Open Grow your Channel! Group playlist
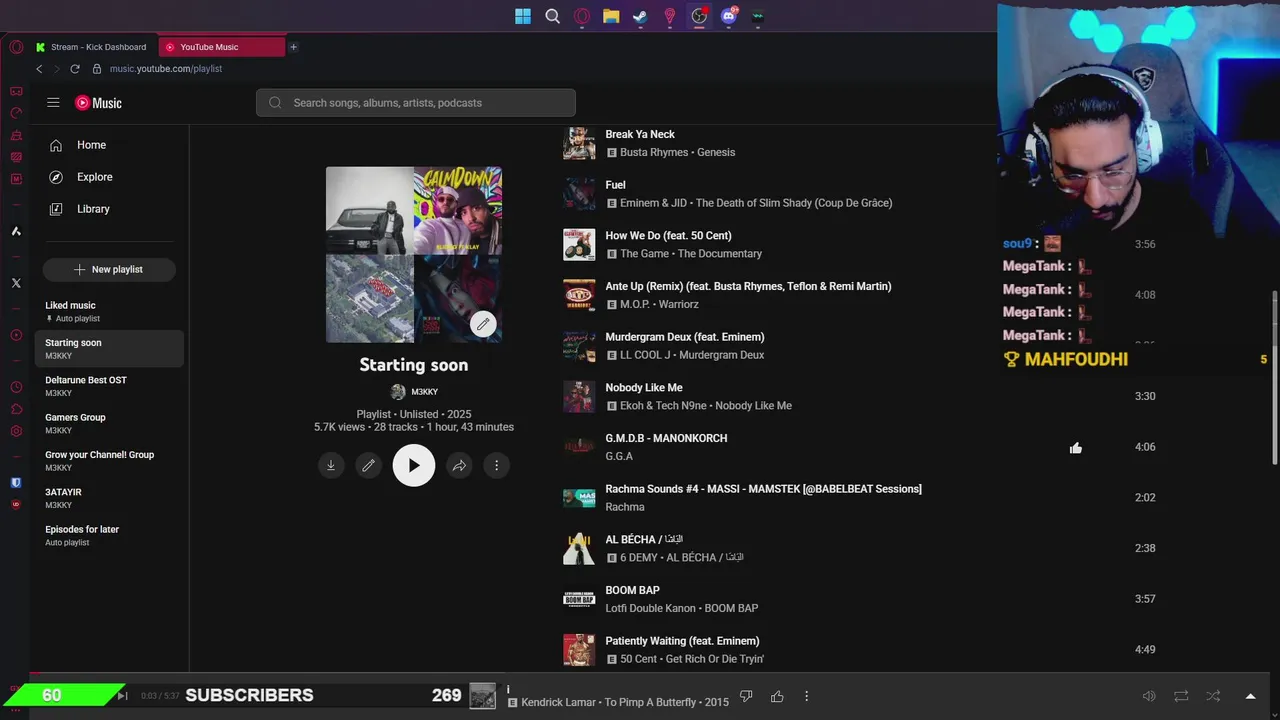 (x=109, y=460)
